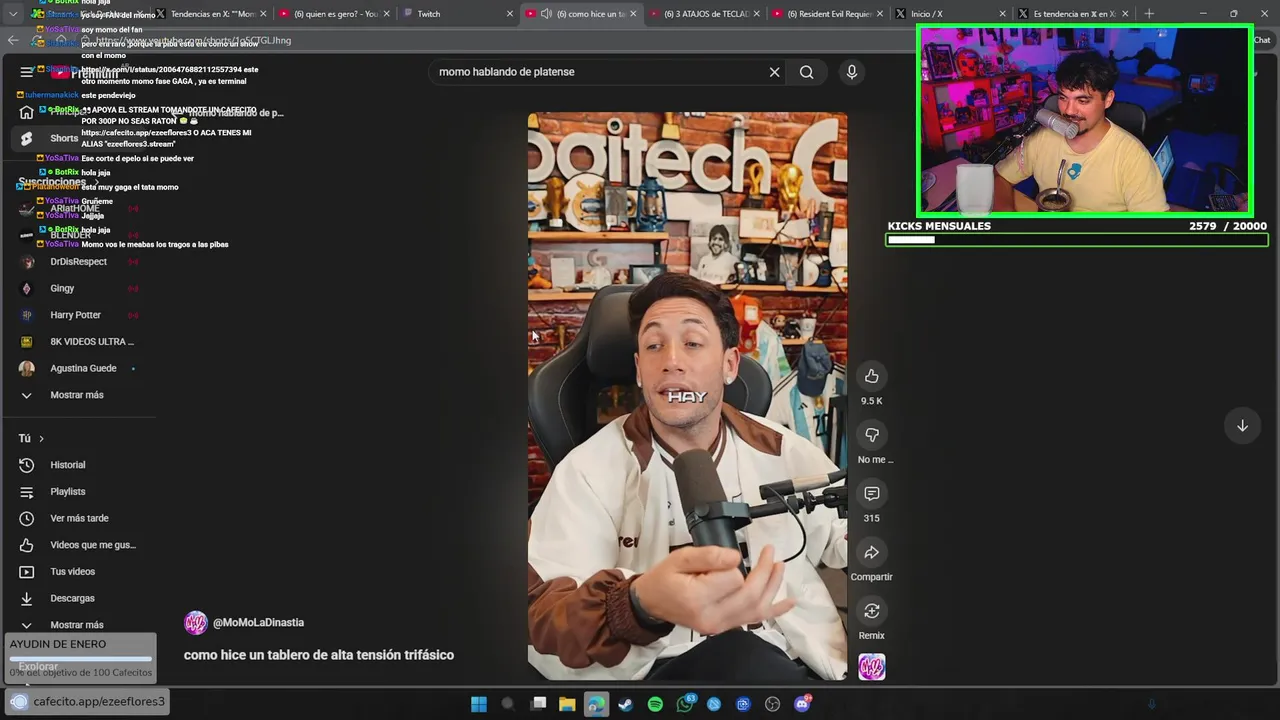Open OBS Studio from the taskbar
Screen dimensions: 1280x720
[772, 704]
